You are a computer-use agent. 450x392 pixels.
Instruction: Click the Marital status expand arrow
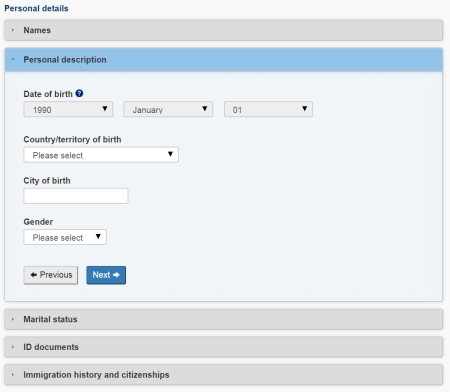click(x=13, y=319)
